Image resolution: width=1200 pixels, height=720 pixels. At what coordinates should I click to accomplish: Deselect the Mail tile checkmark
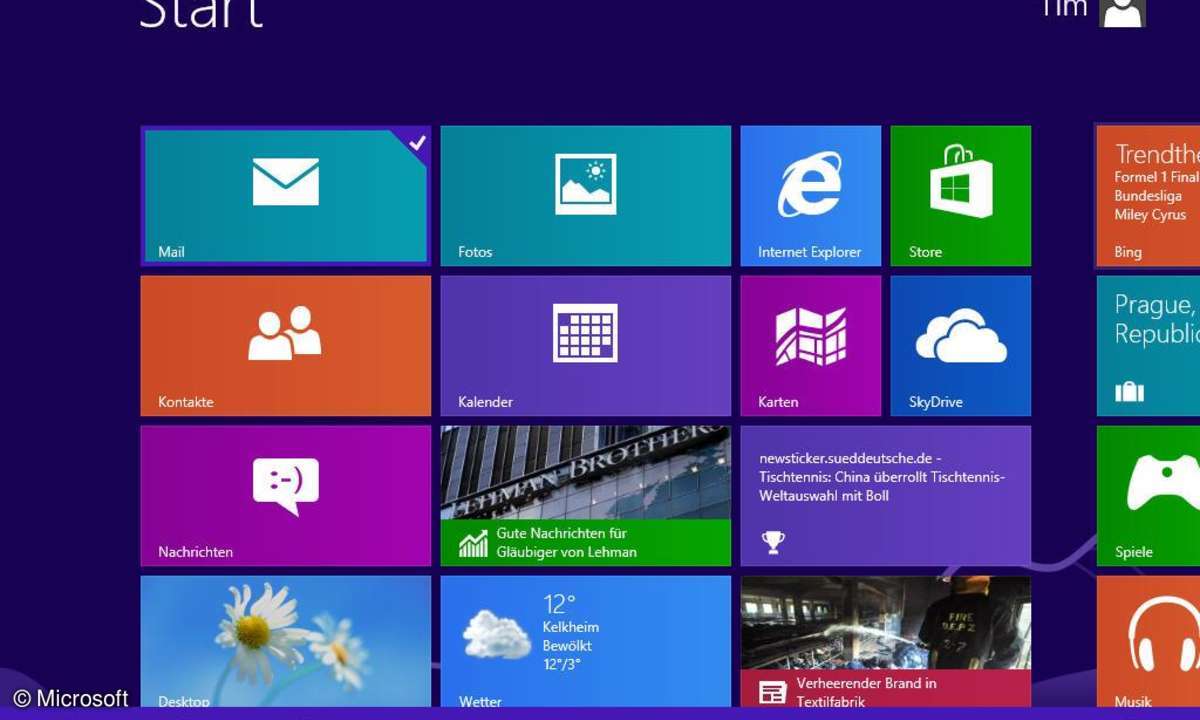tap(417, 141)
